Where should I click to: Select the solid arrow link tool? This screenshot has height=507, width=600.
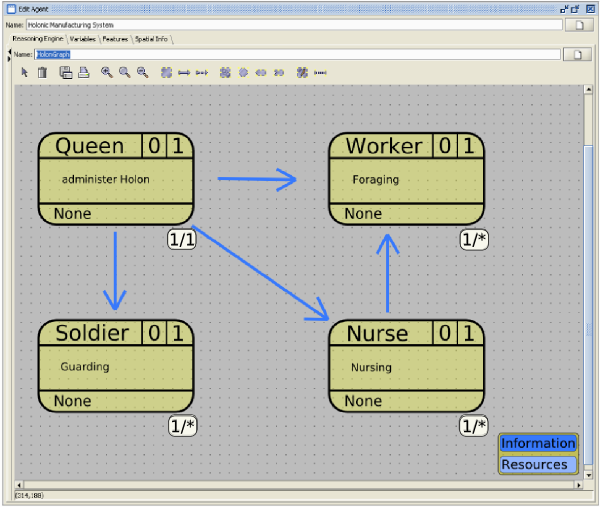[184, 72]
